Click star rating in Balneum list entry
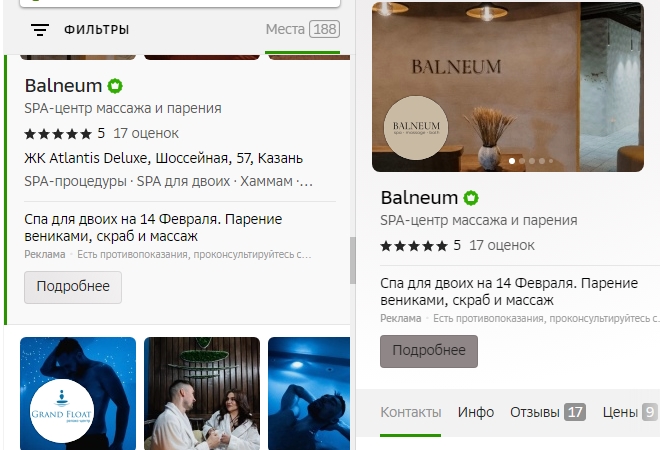Viewport: 660px width, 450px height. coord(58,134)
